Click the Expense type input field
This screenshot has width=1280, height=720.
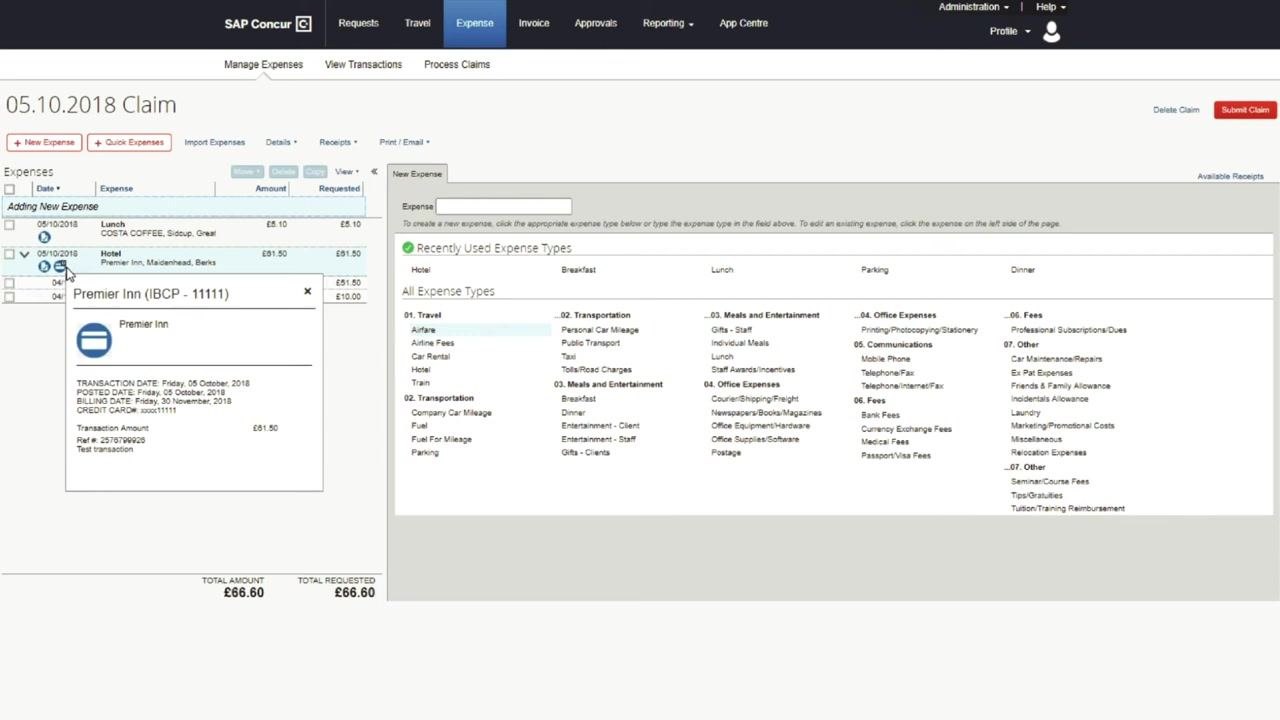[503, 207]
